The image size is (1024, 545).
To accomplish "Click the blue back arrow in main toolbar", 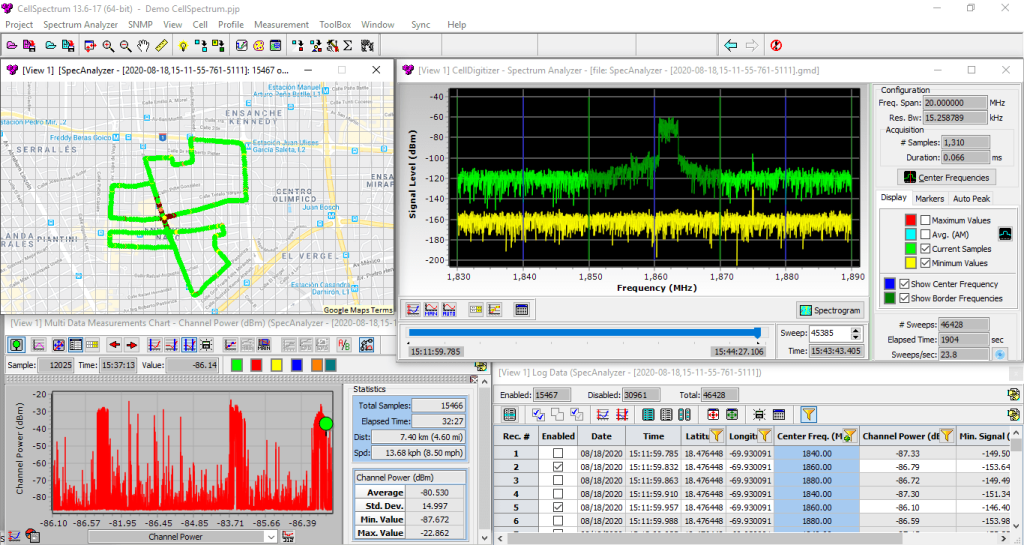I will pyautogui.click(x=730, y=45).
